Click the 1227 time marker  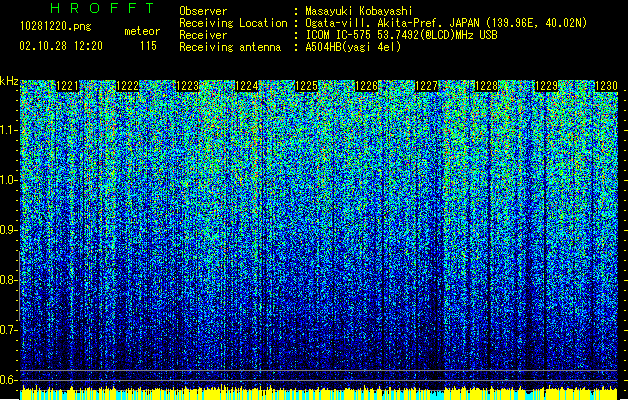(426, 86)
